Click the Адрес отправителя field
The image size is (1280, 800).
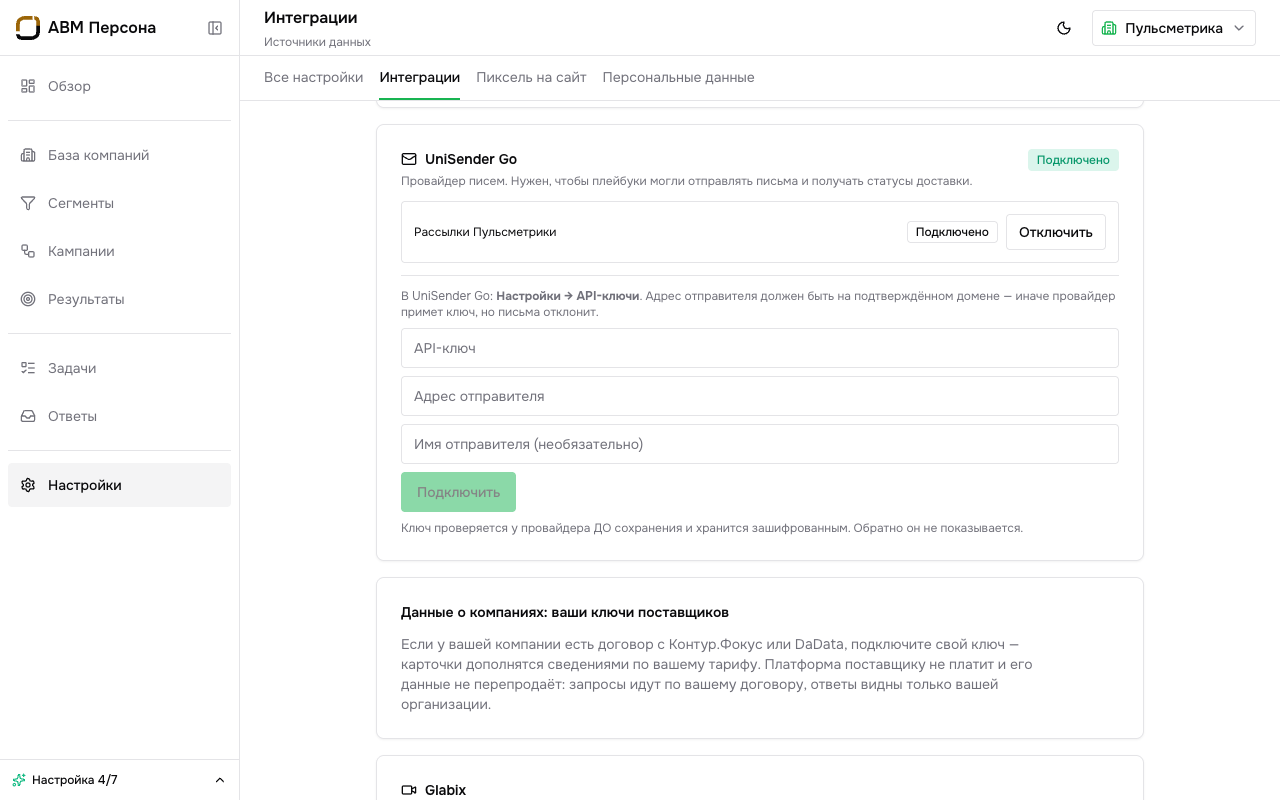(760, 396)
